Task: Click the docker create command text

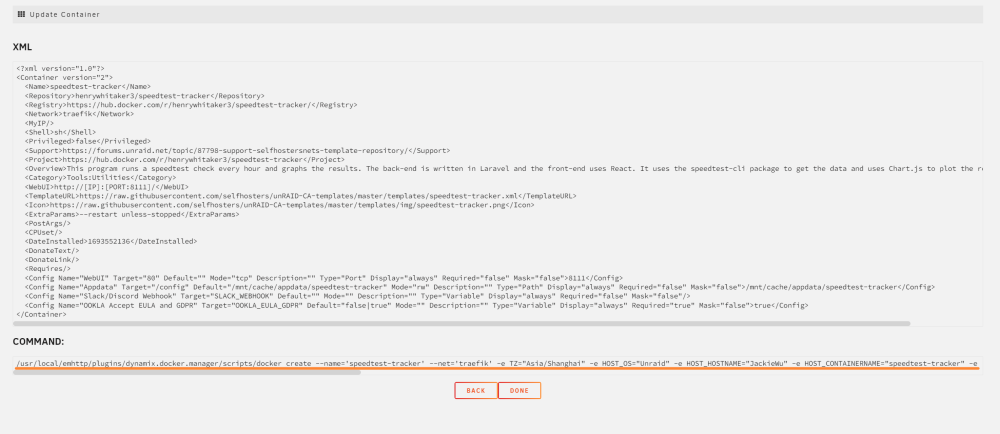Action: [497, 363]
